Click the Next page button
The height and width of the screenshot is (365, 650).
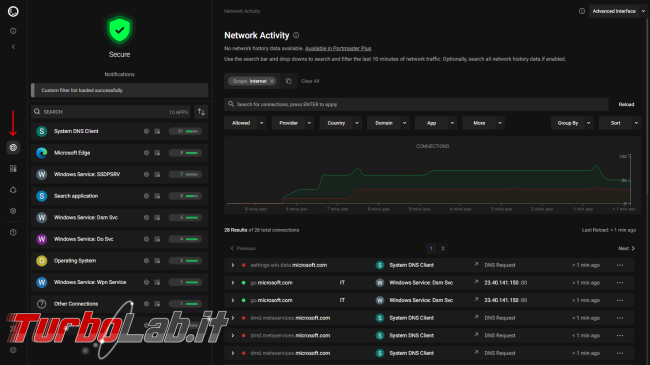click(626, 248)
